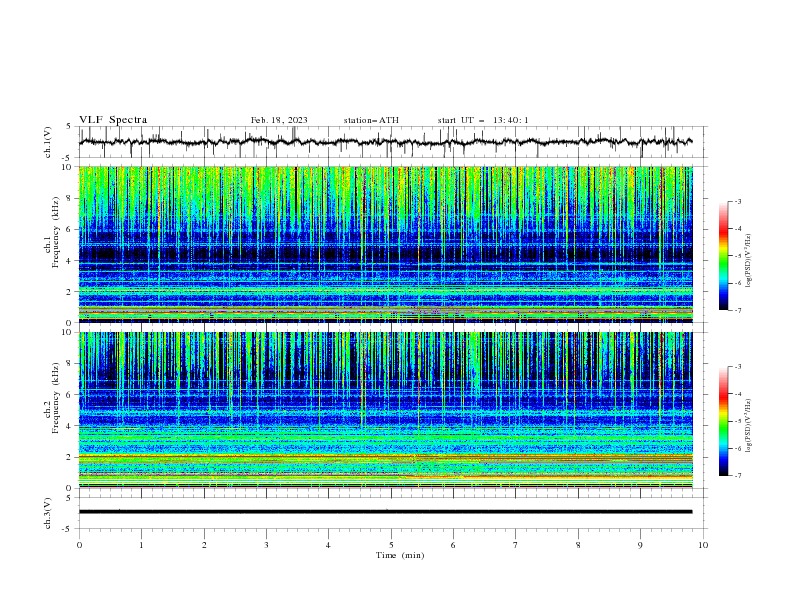This screenshot has width=792, height=612.
Task: Click the ch.2 color bar PSD unit label
Action: [749, 426]
